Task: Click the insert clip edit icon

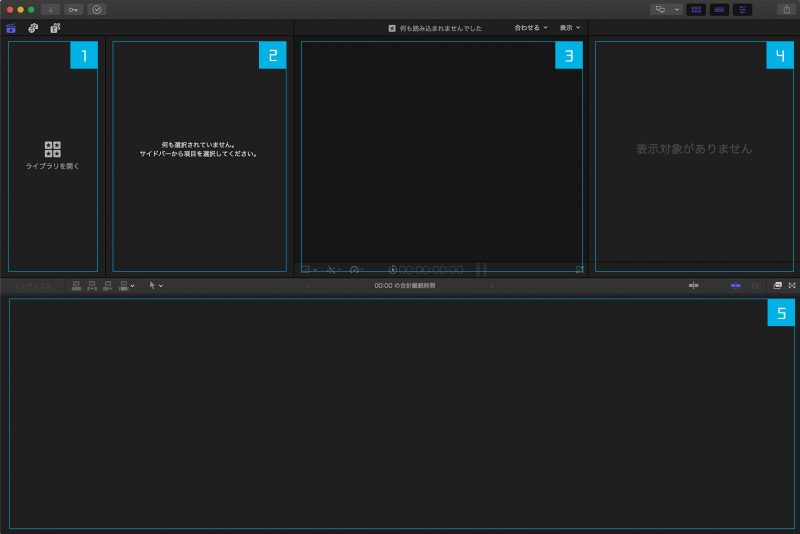Action: coord(92,286)
